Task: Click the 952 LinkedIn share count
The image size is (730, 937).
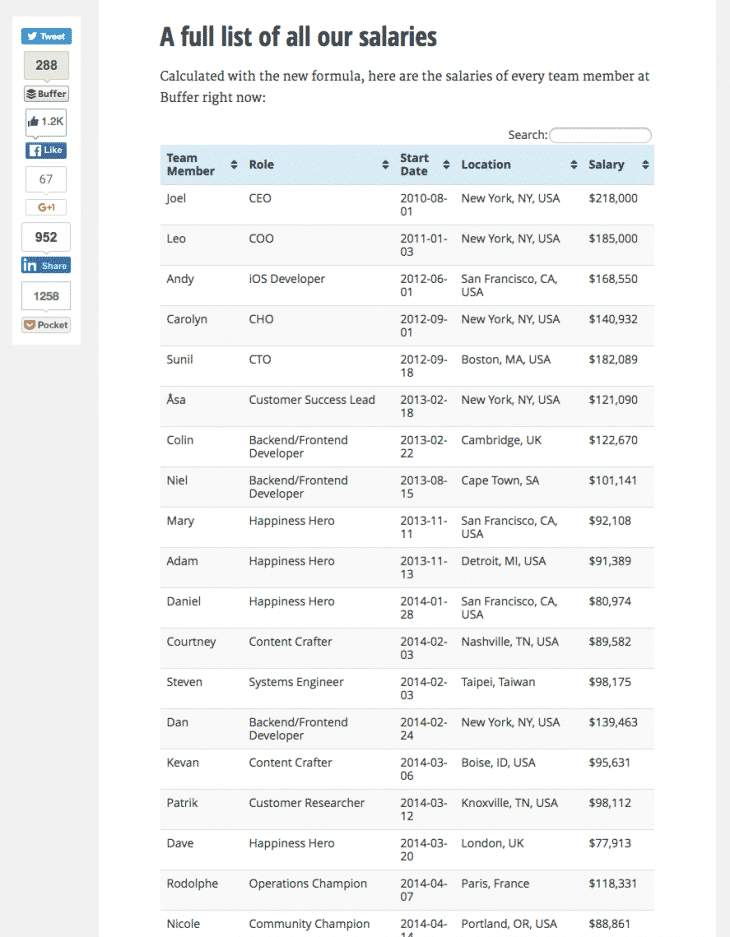Action: (46, 237)
